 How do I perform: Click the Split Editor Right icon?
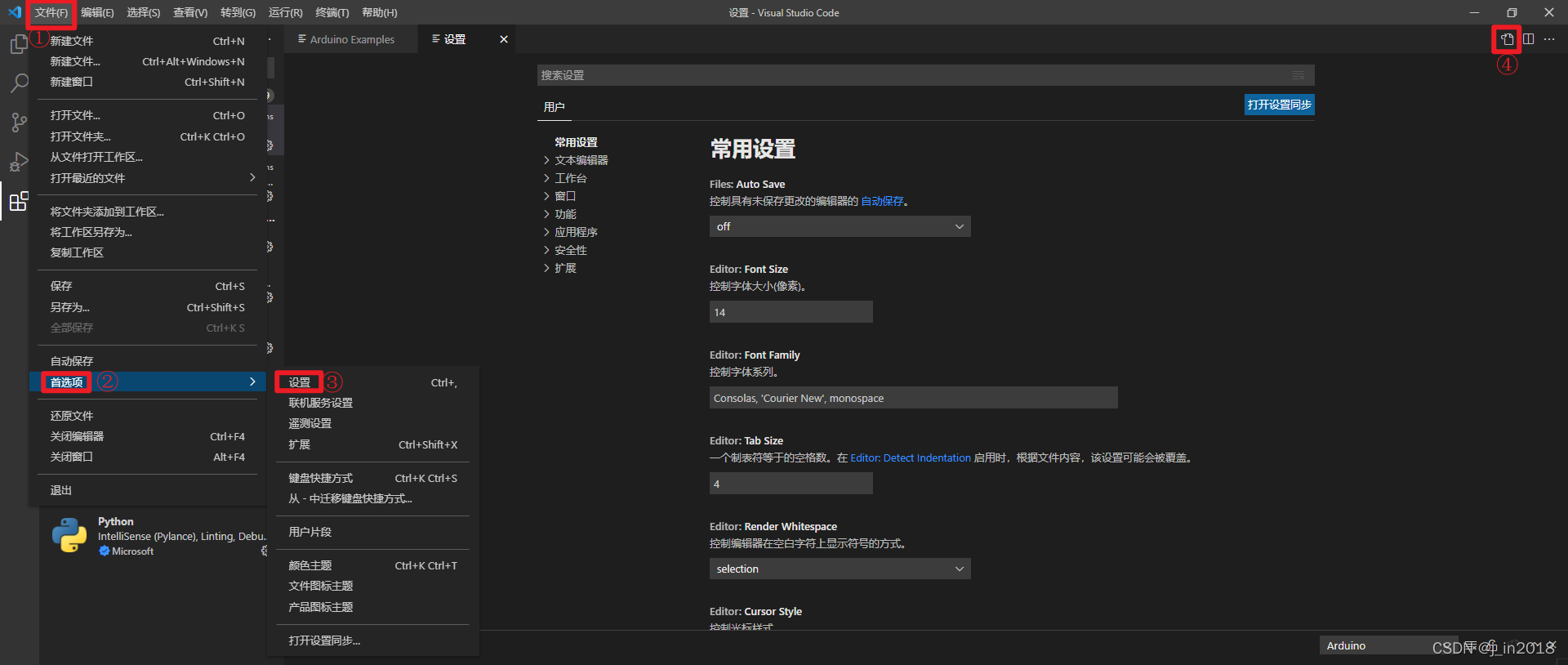click(1529, 39)
